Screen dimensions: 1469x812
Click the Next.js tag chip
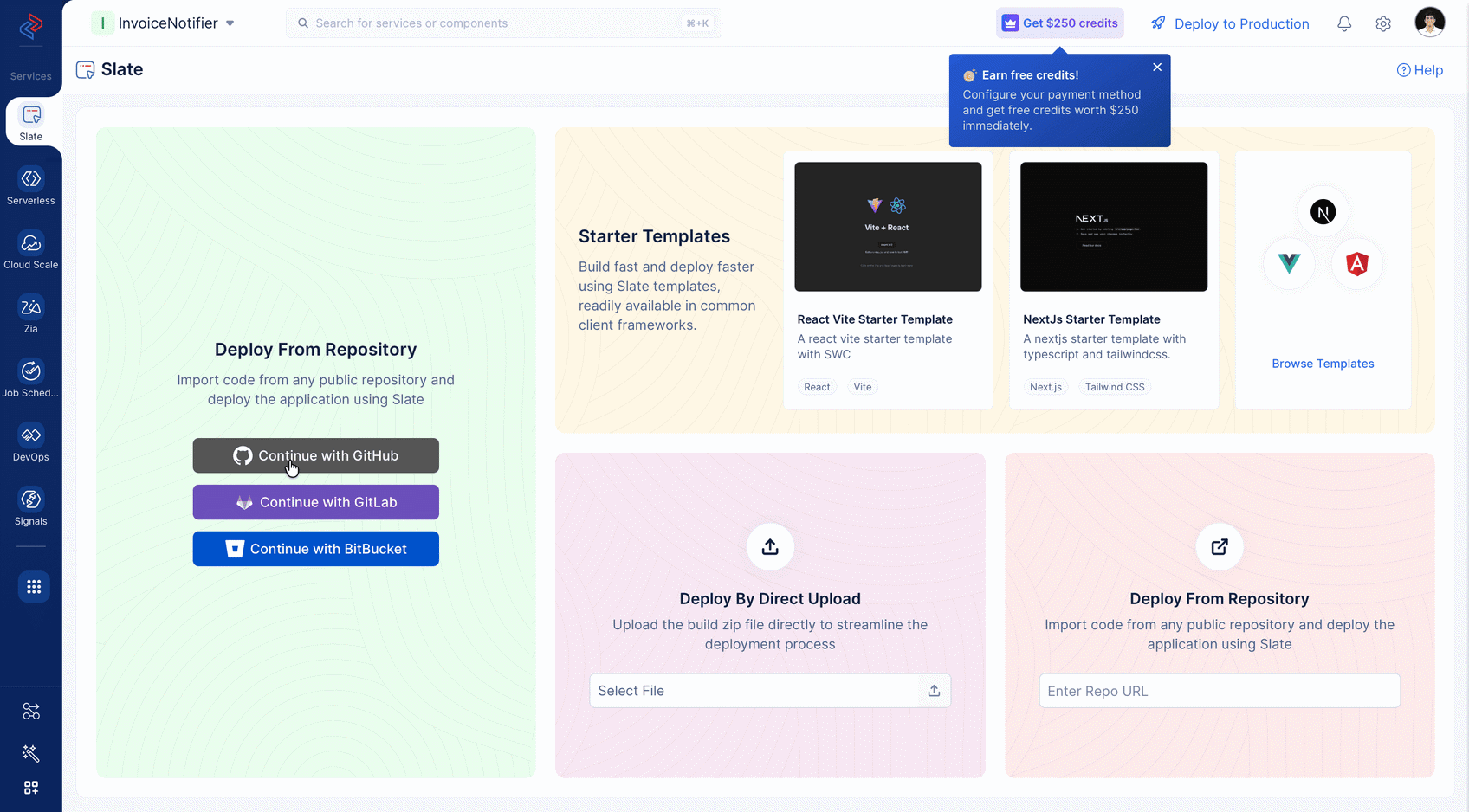coord(1045,387)
